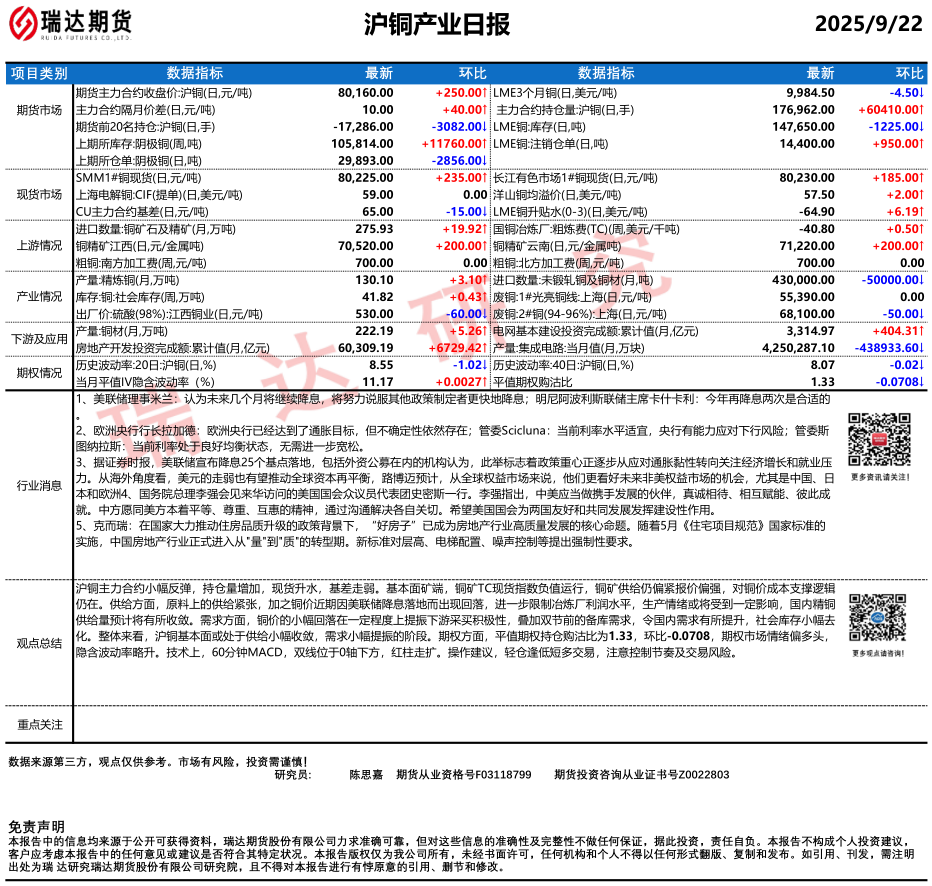Select the 期权情况 category cell
The width and height of the screenshot is (932, 886).
coord(39,373)
